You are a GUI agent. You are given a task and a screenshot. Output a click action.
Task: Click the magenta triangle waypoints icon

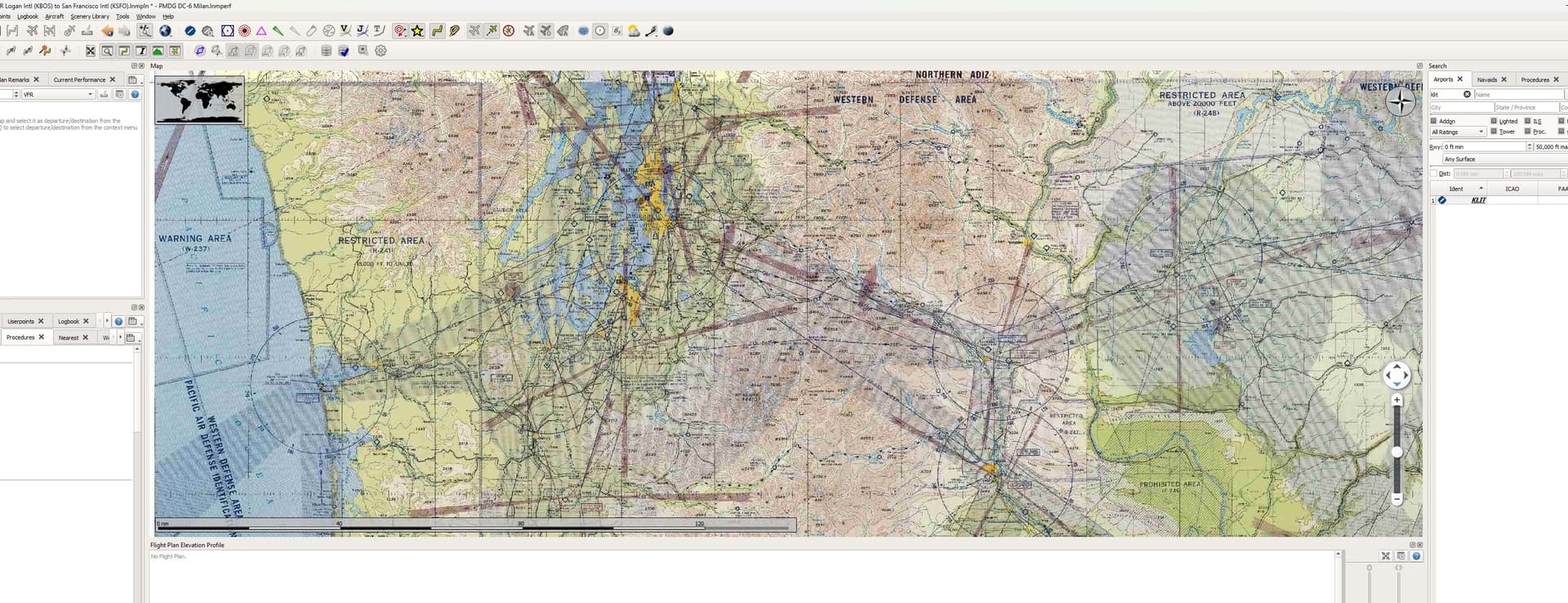tap(261, 31)
